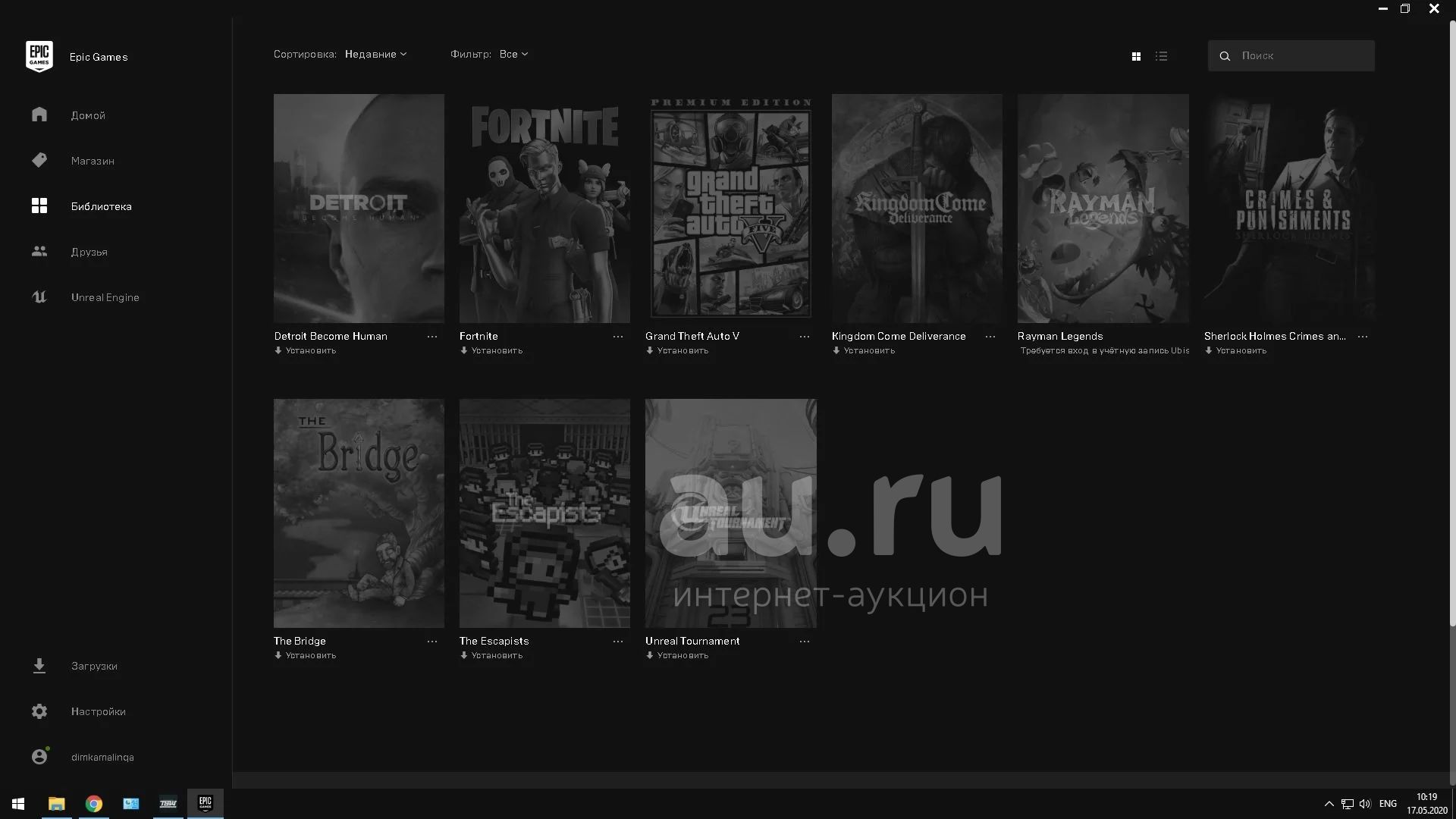The image size is (1456, 819).
Task: Switch to grid view layout
Action: coord(1136,56)
